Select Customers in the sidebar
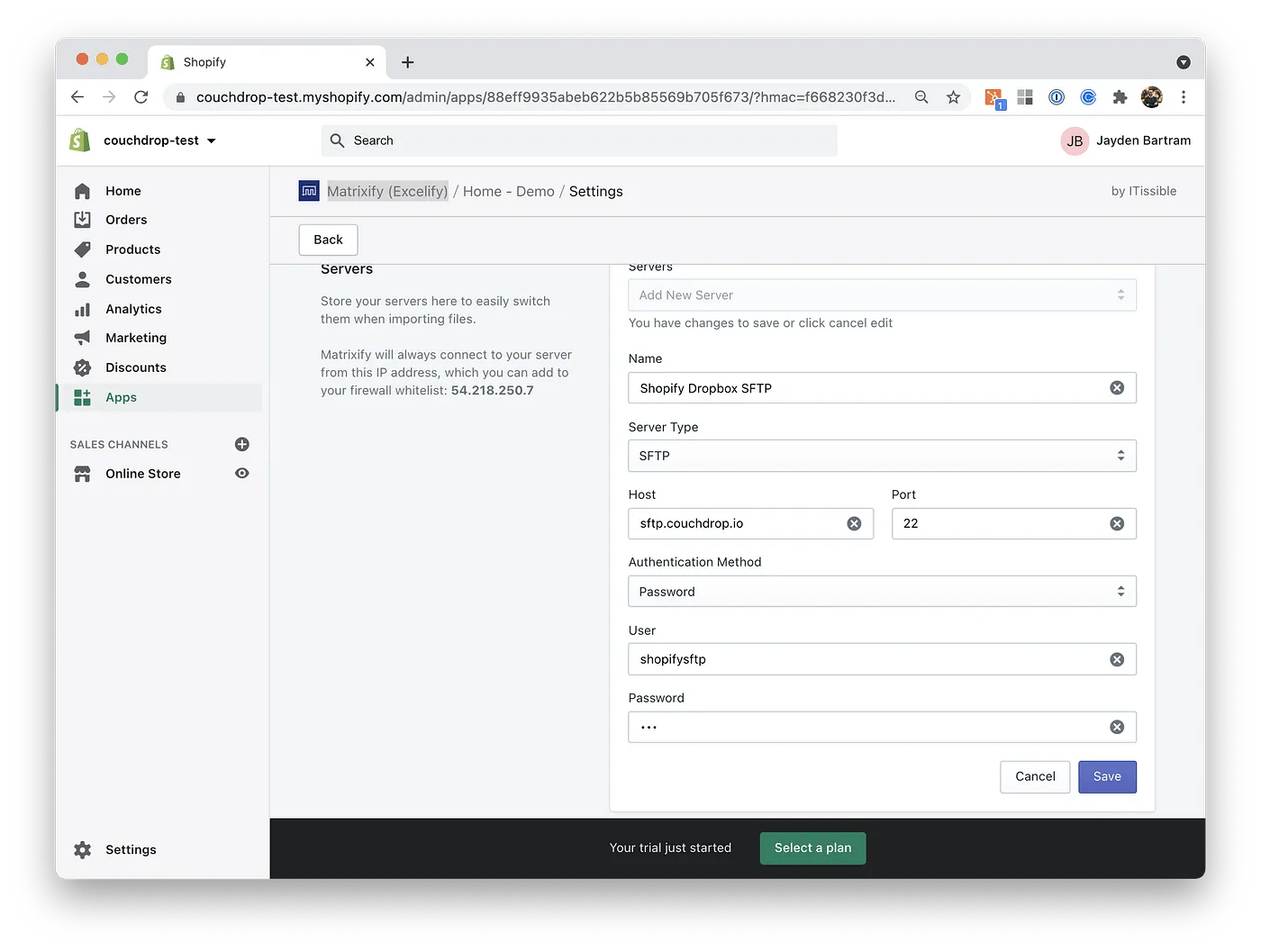Screen dimensions: 1261x952 (137, 279)
